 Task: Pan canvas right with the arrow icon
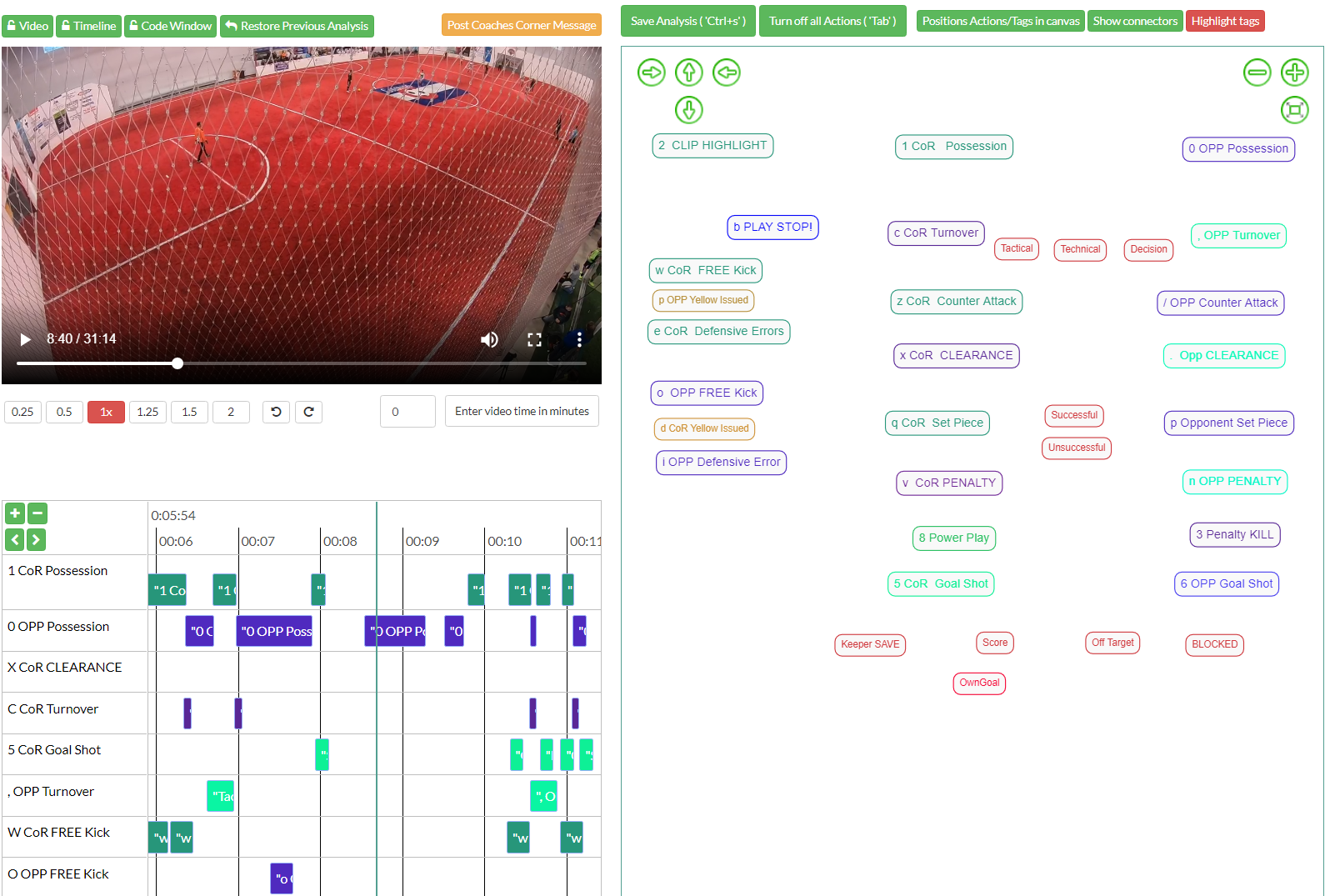click(x=652, y=73)
